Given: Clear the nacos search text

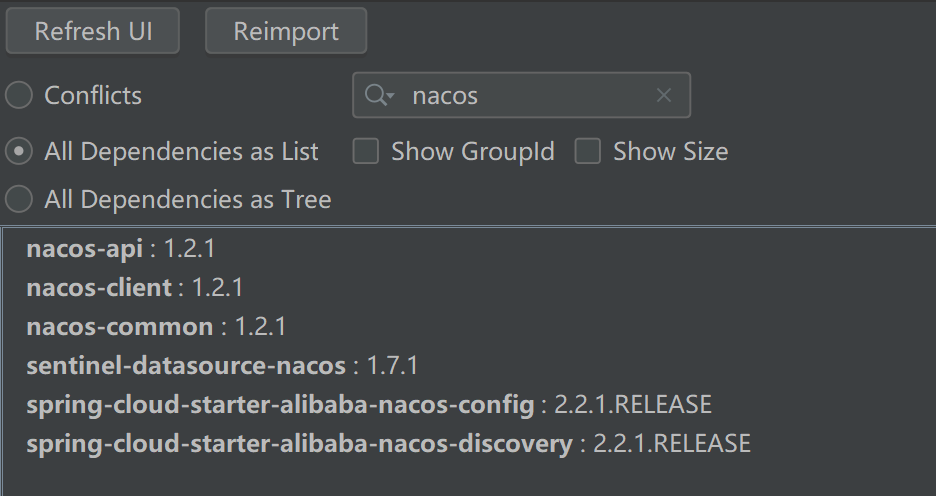Looking at the screenshot, I should (664, 96).
